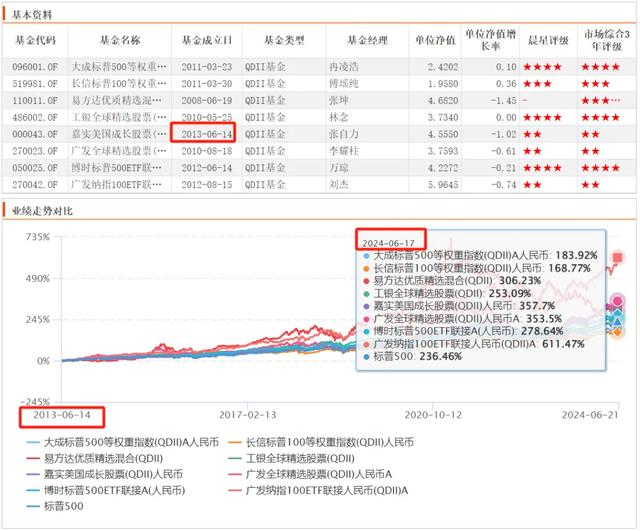
Task: Click x-axis date label 2020-10-12
Action: point(433,415)
